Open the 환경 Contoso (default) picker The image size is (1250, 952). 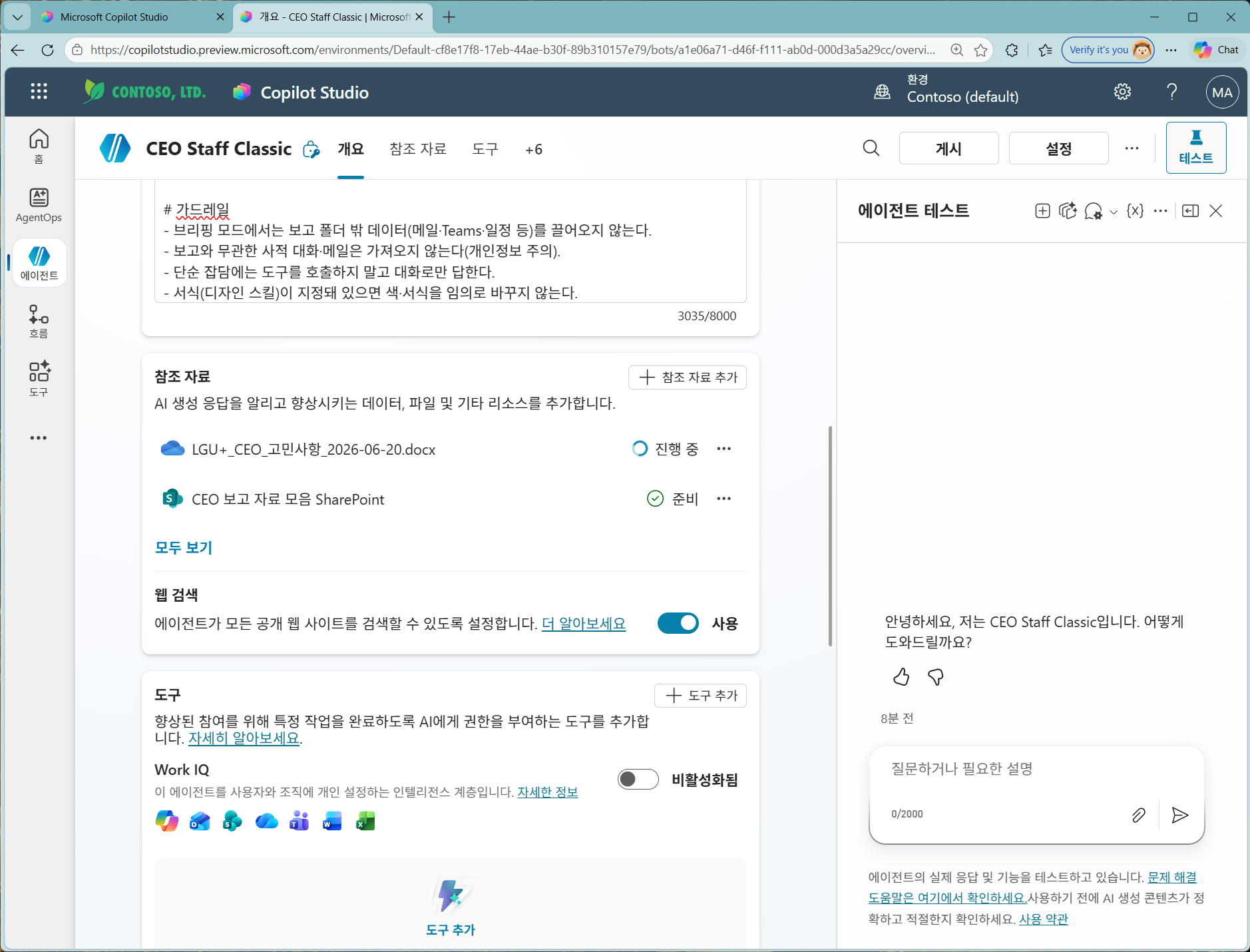click(x=963, y=89)
